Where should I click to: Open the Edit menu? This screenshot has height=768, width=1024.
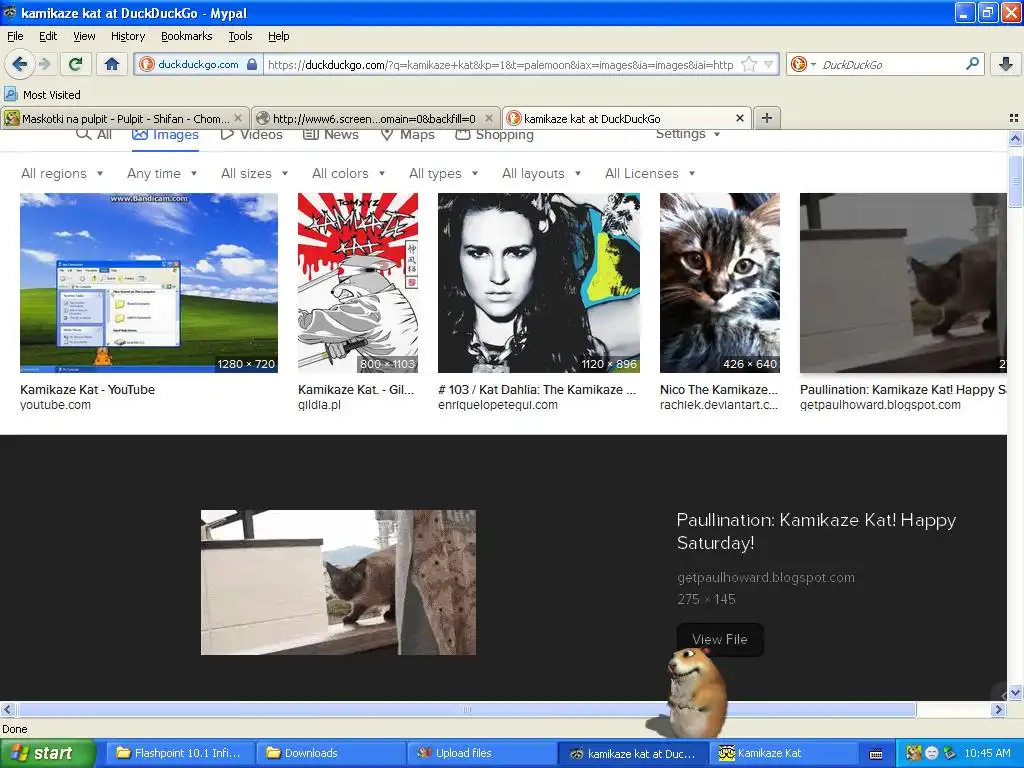click(x=48, y=36)
